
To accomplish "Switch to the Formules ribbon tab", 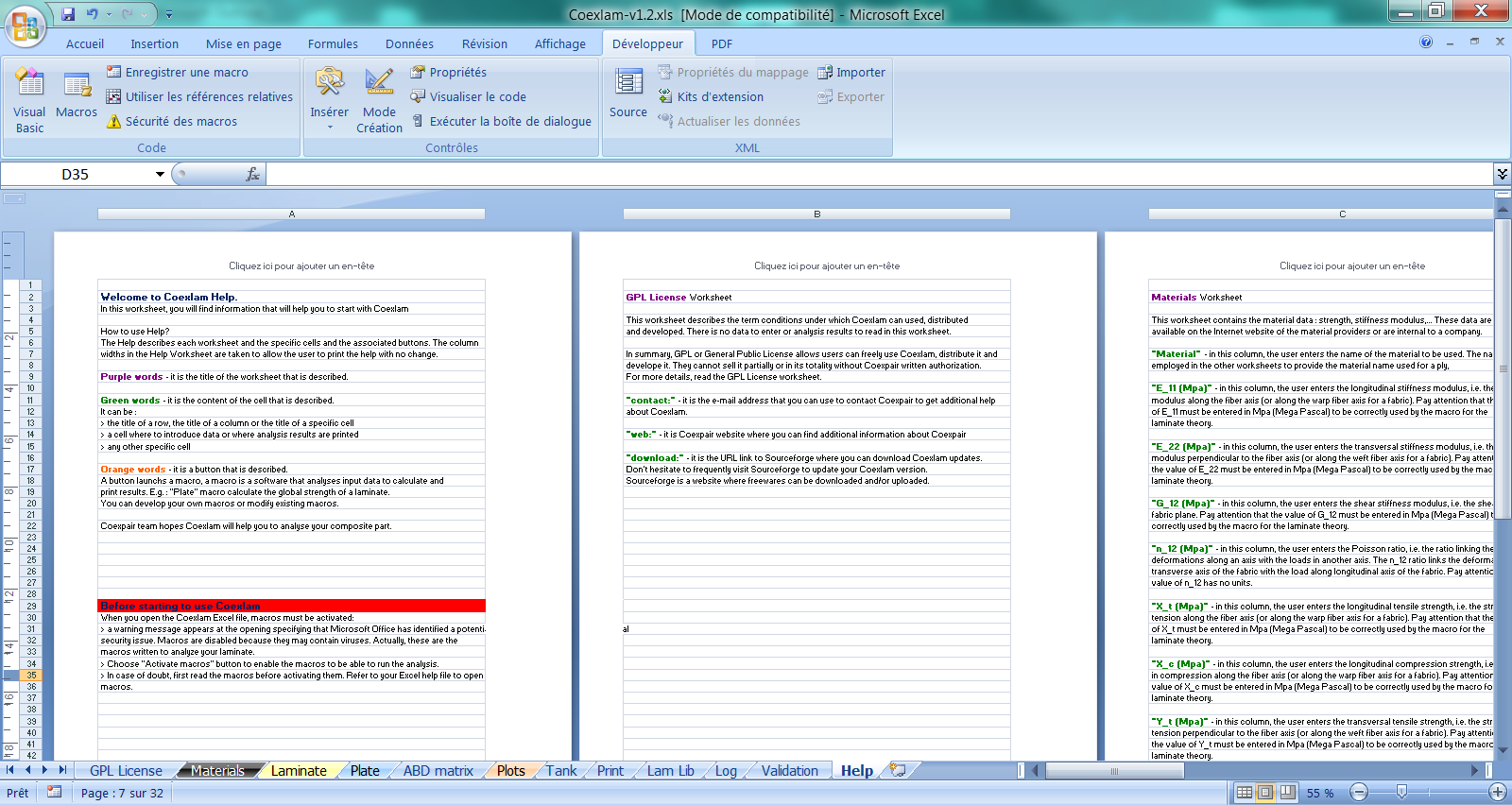I will coord(333,43).
